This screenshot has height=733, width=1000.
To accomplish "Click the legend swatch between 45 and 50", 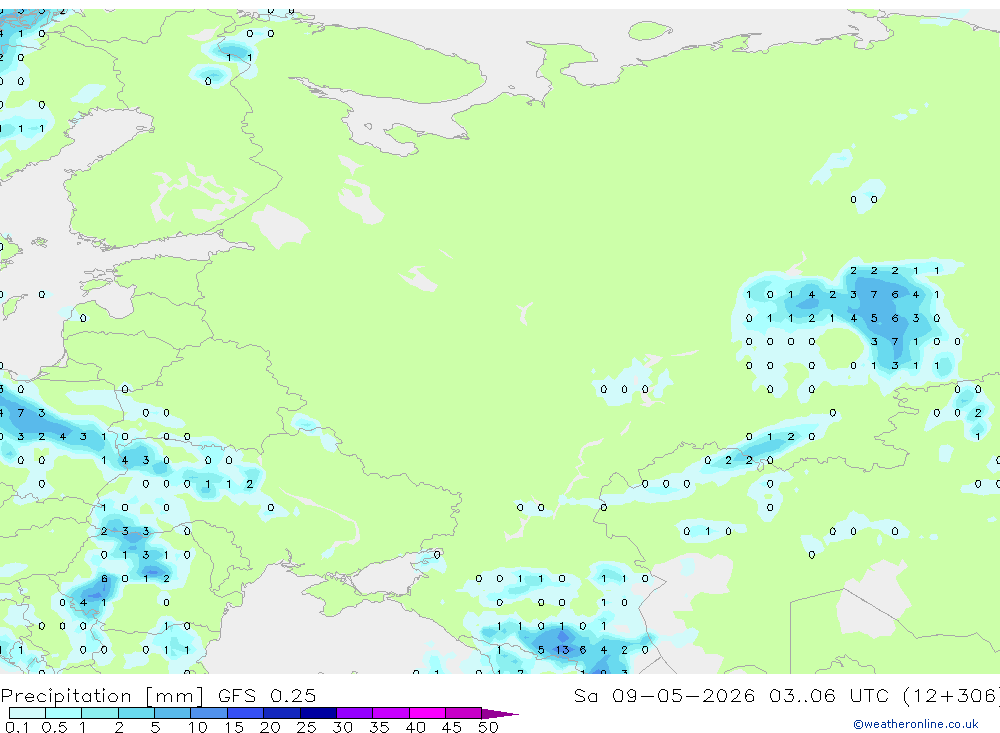I will point(463,713).
